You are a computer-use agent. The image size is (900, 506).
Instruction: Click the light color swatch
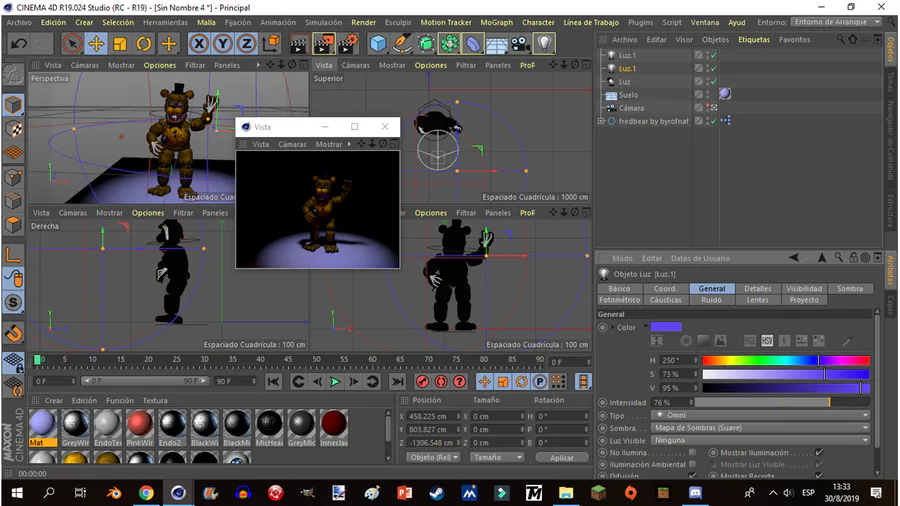click(666, 327)
